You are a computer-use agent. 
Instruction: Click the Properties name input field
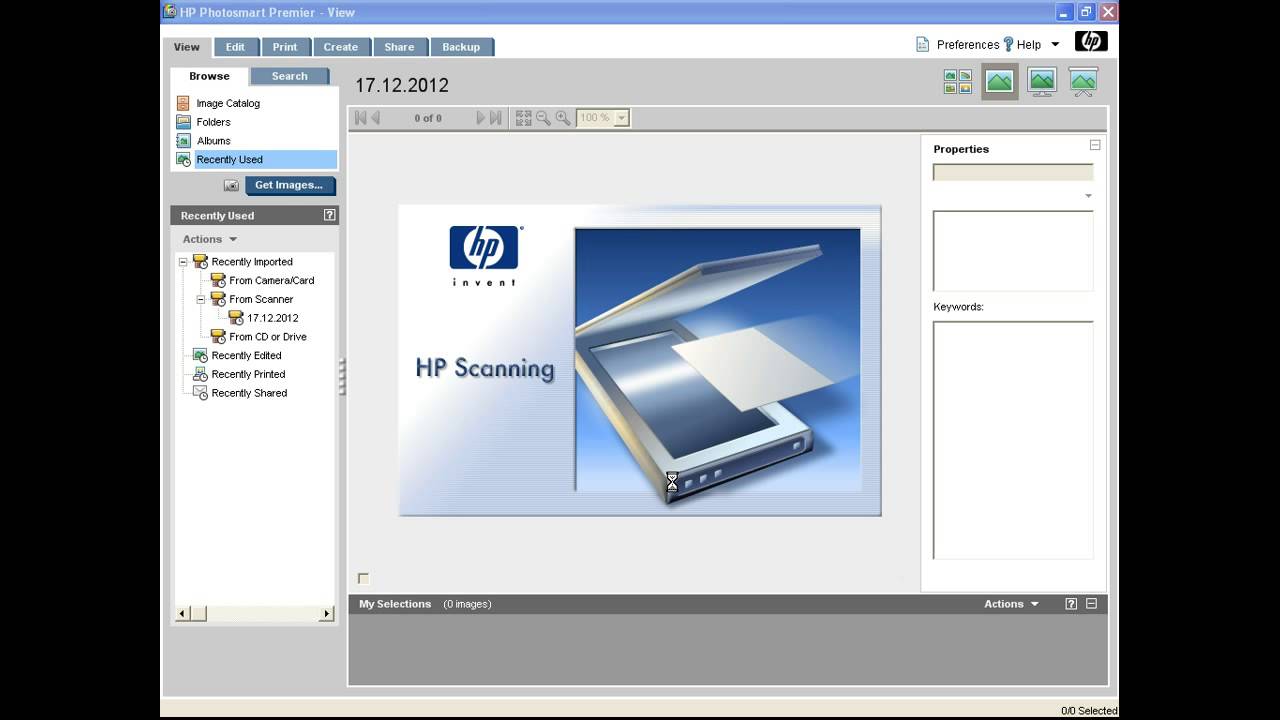1013,172
